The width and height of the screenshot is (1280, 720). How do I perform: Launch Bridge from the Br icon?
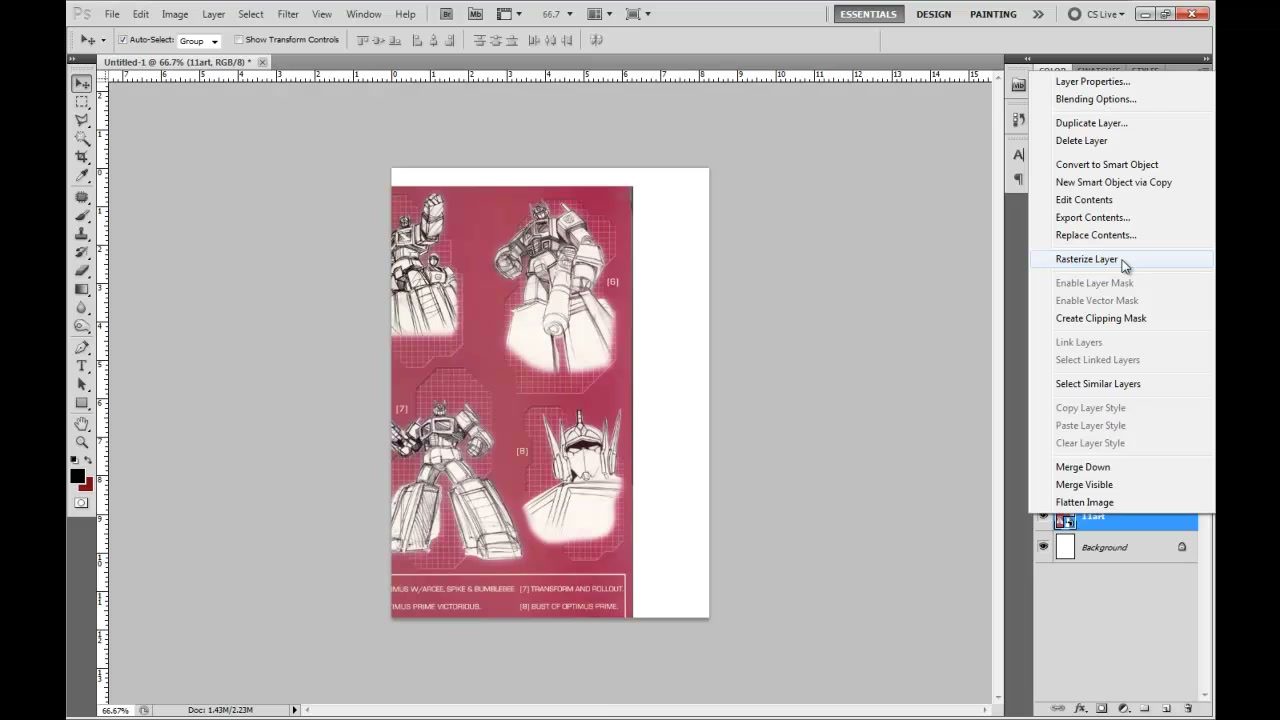click(446, 14)
